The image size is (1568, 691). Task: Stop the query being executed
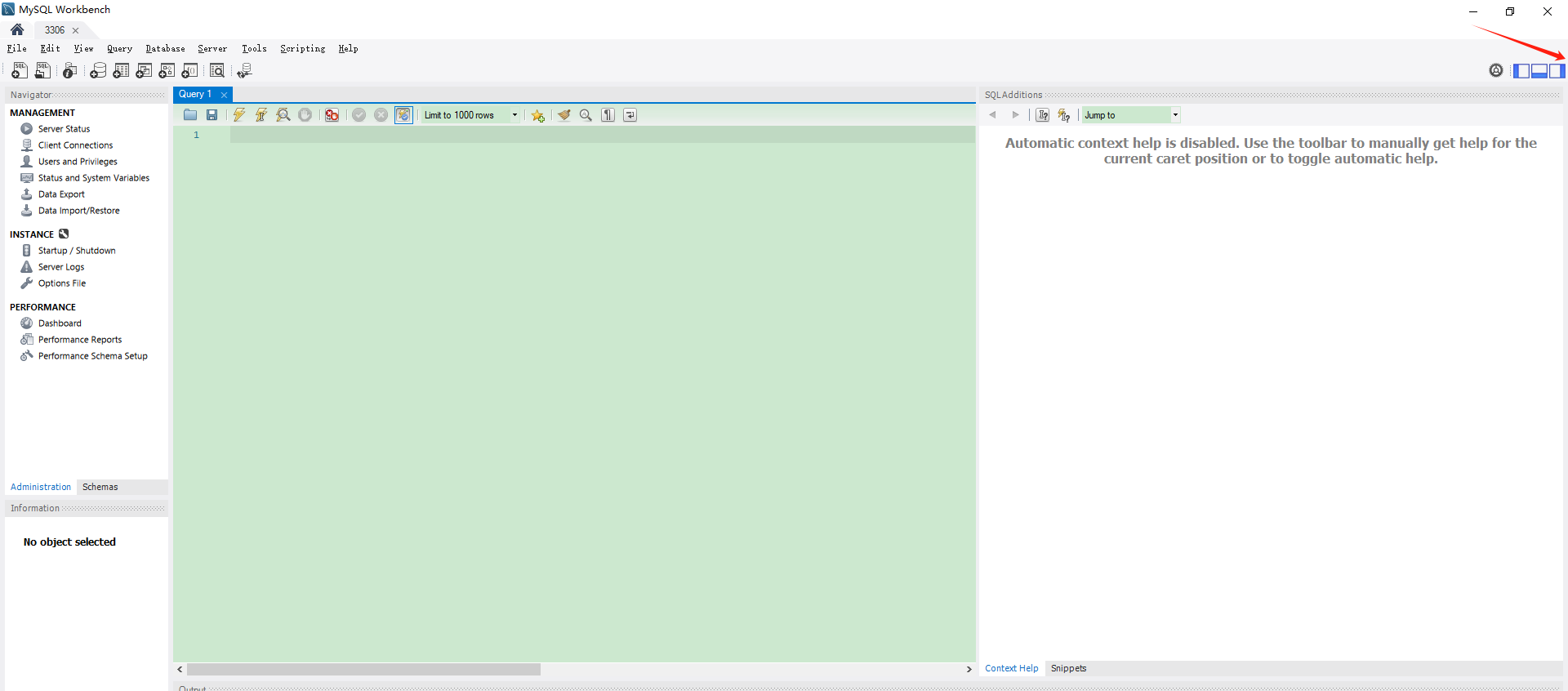click(x=305, y=115)
